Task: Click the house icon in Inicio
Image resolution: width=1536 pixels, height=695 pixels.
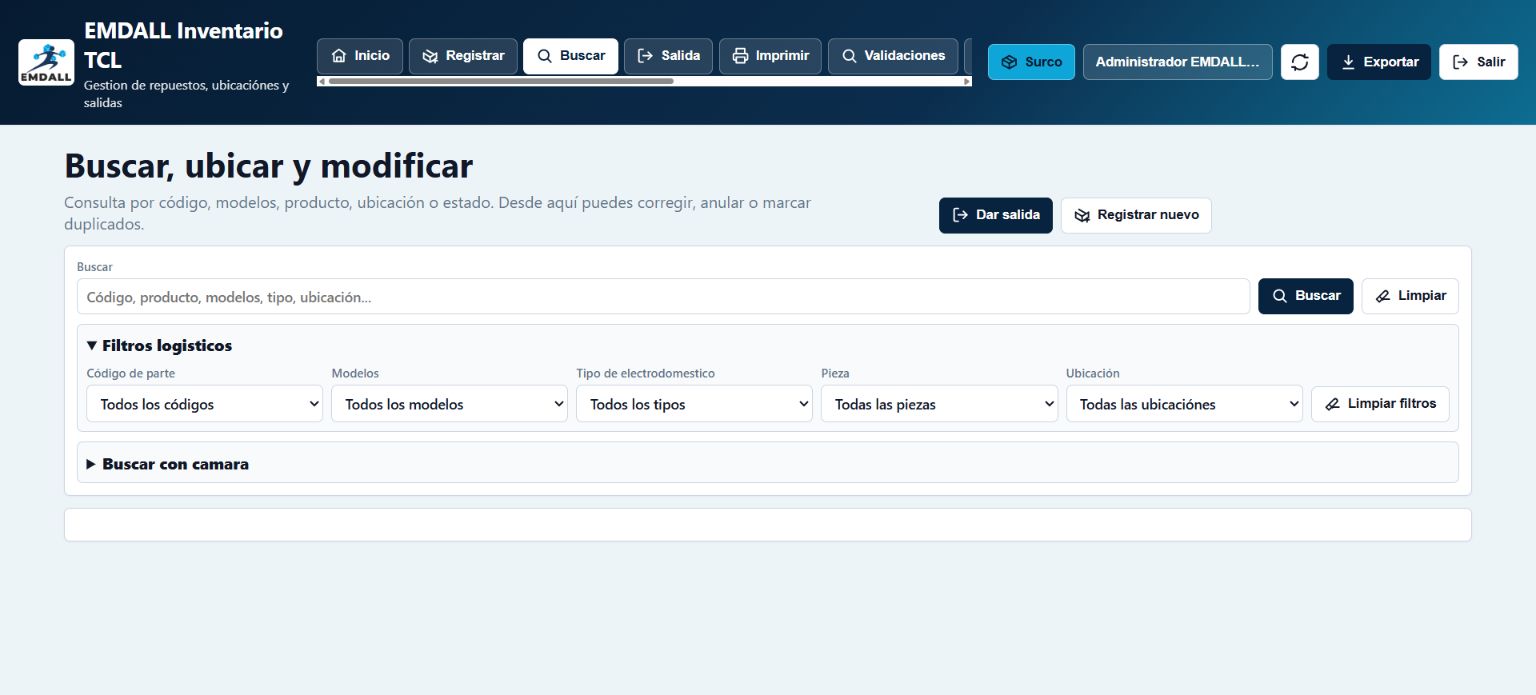Action: tap(339, 56)
